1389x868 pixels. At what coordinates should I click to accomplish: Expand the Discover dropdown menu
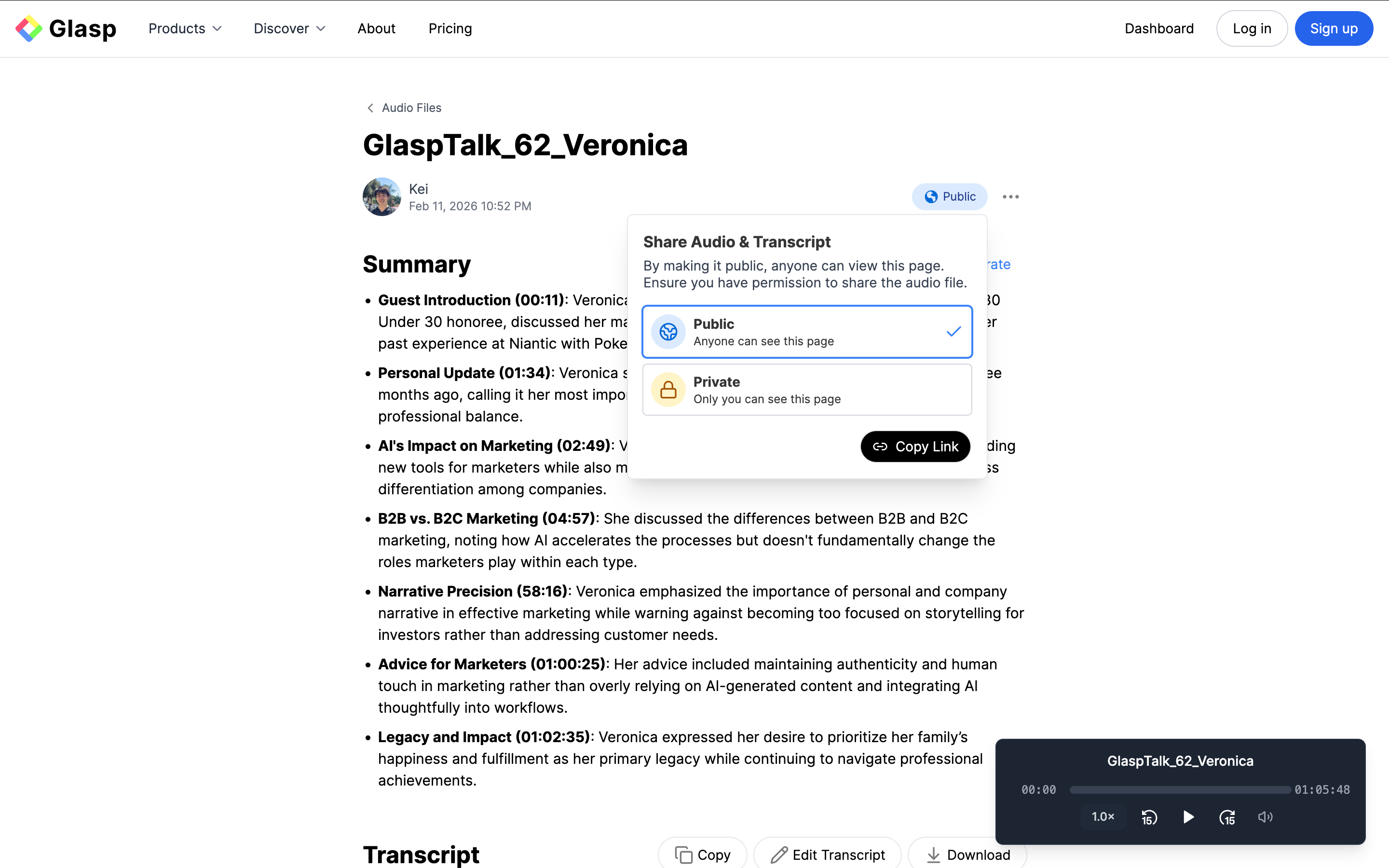[289, 29]
